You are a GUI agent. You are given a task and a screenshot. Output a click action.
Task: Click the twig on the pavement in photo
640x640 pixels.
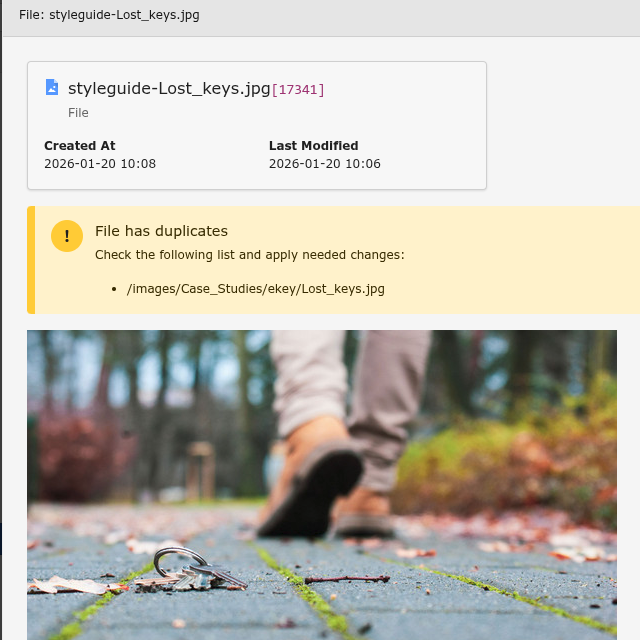[346, 579]
